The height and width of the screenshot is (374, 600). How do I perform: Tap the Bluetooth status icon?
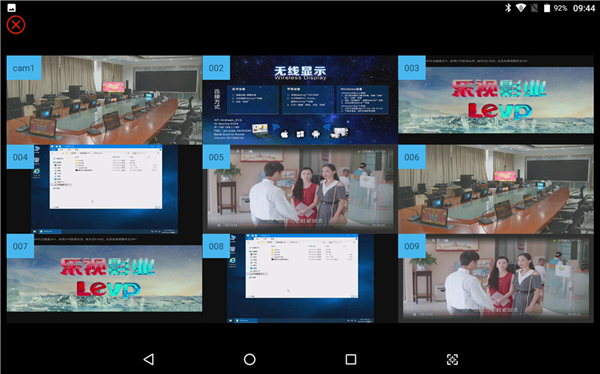point(508,8)
